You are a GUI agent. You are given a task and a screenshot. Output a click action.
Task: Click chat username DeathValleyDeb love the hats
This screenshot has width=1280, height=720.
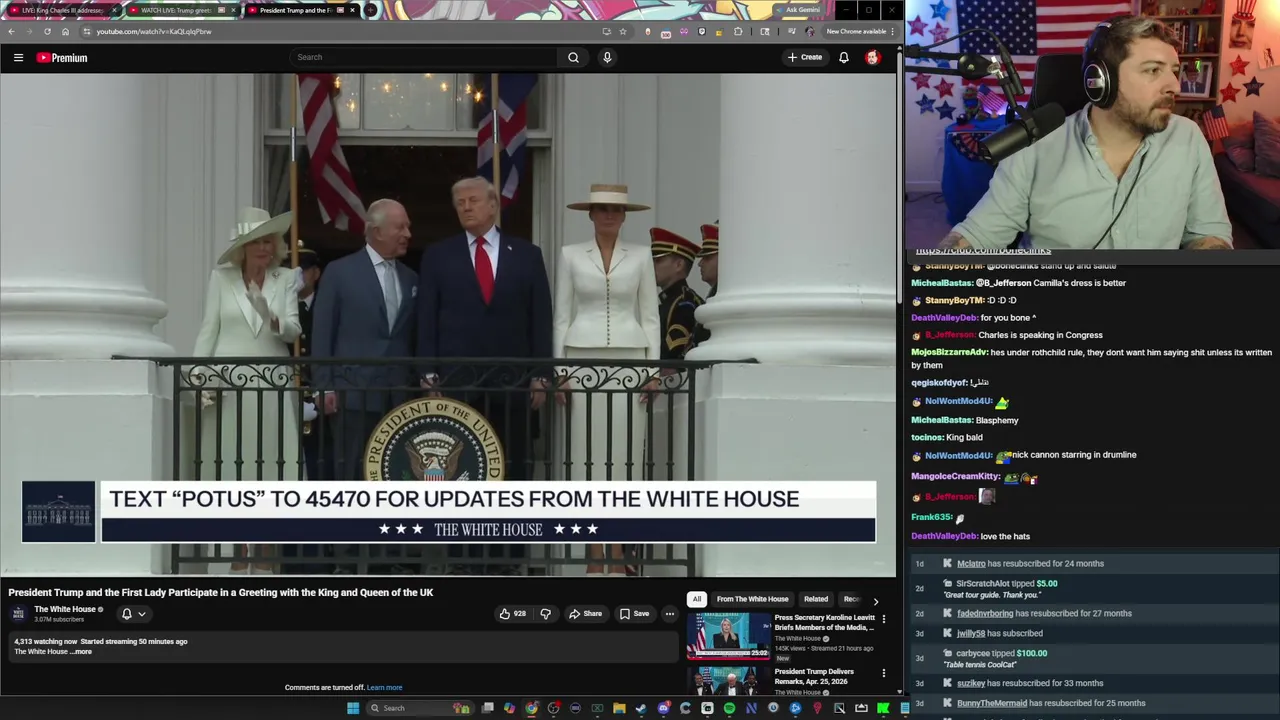tap(944, 536)
